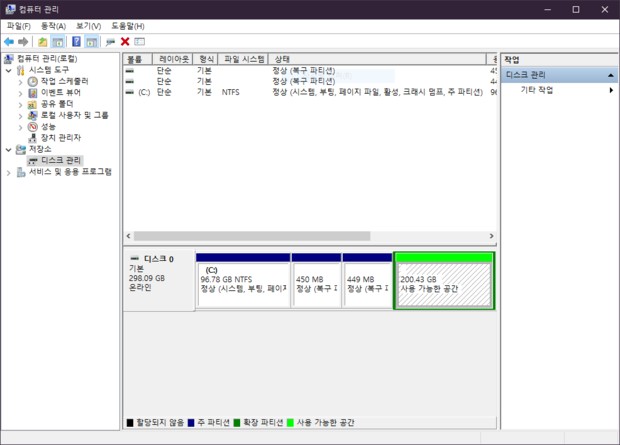Image resolution: width=620 pixels, height=445 pixels.
Task: Click the Up one level folder icon
Action: [x=43, y=42]
